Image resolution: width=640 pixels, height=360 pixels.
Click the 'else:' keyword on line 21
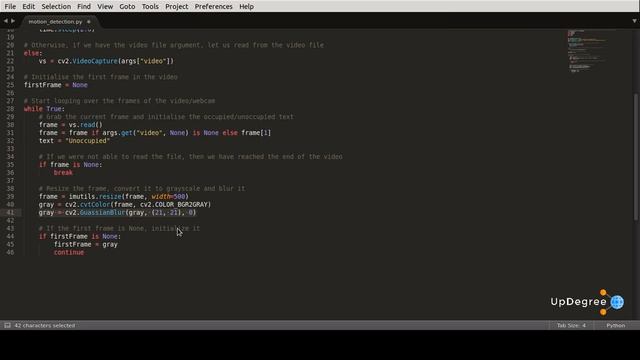(x=33, y=53)
